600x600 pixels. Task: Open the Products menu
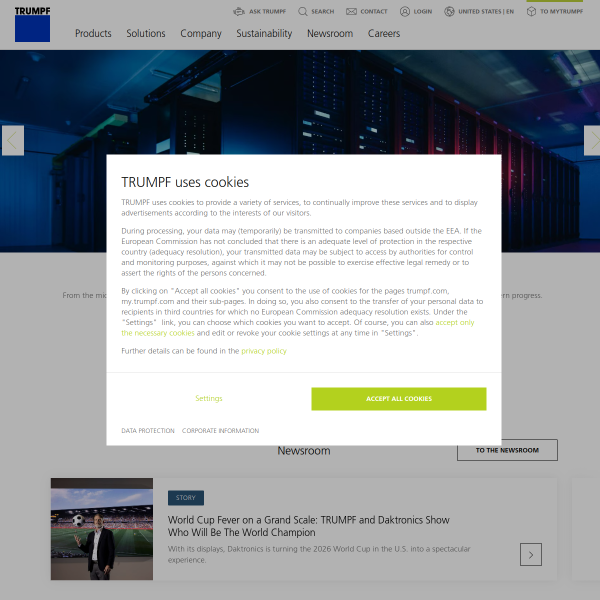pyautogui.click(x=93, y=33)
